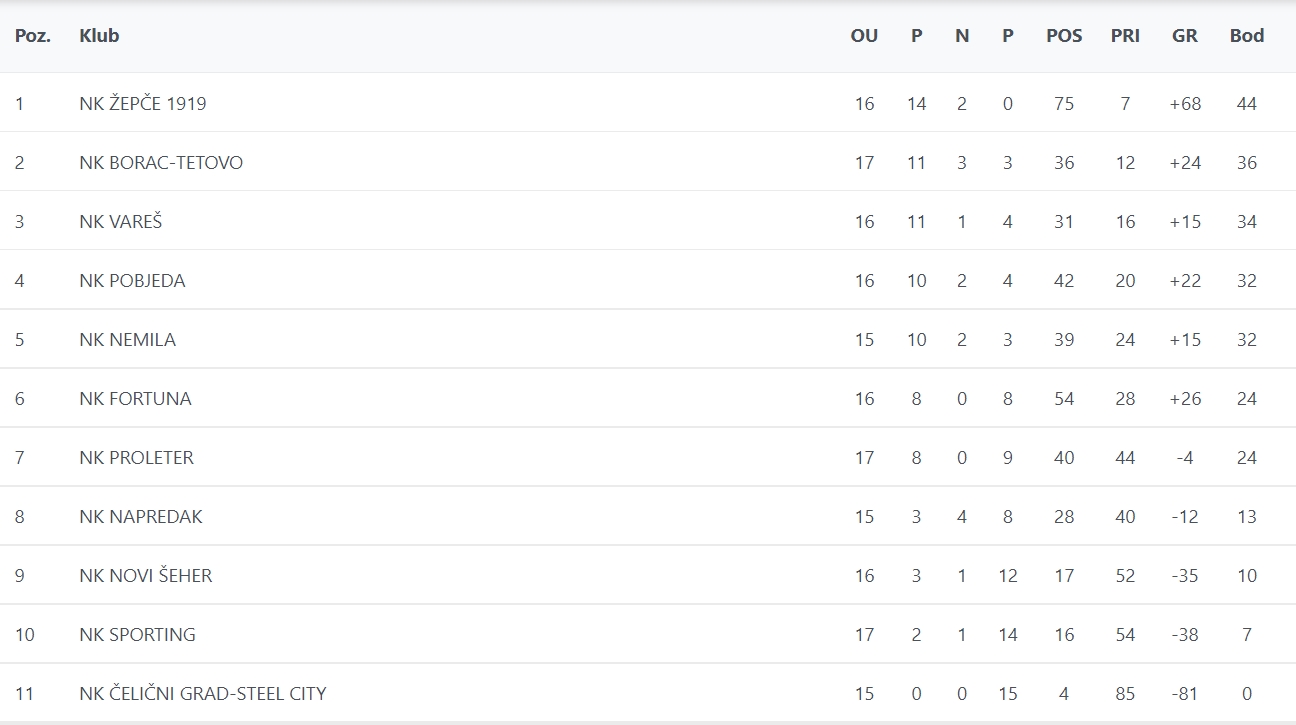1296x725 pixels.
Task: Click NK FORTUNA team name
Action: click(x=135, y=398)
